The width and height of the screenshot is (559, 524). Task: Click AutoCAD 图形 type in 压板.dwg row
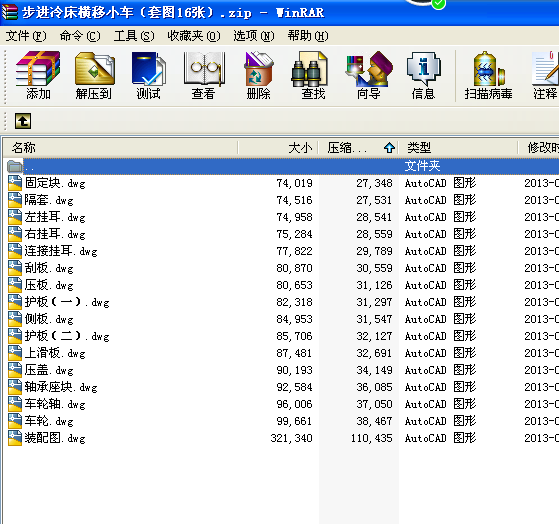(440, 285)
